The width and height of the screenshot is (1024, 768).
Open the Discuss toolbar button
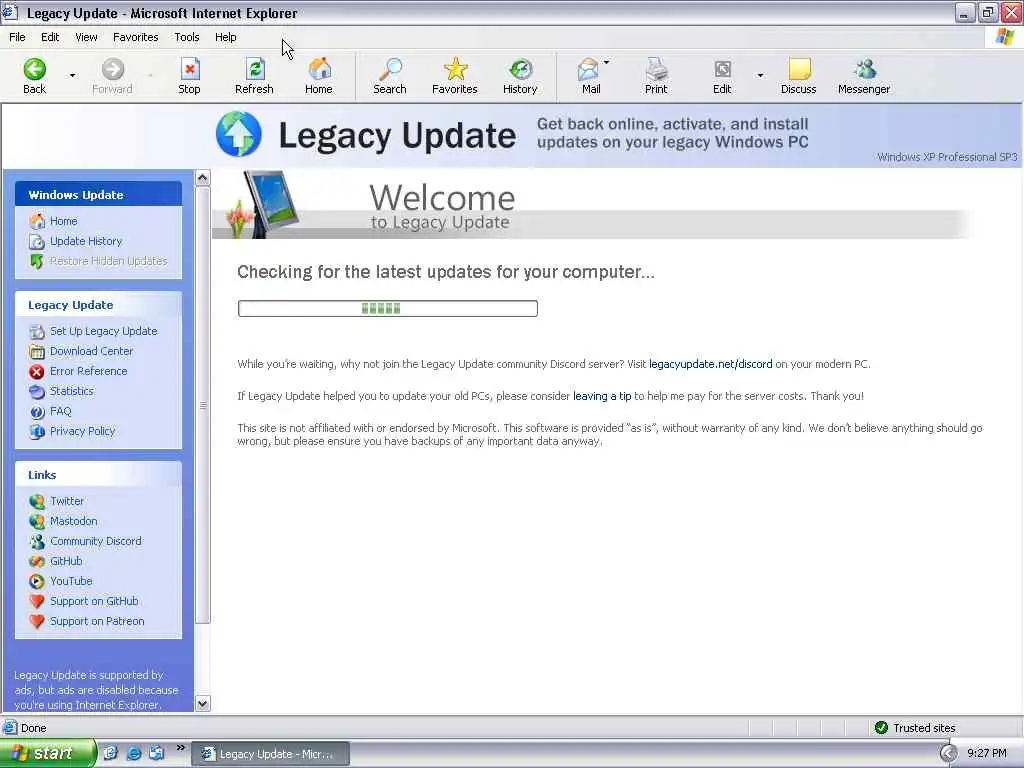tap(799, 76)
